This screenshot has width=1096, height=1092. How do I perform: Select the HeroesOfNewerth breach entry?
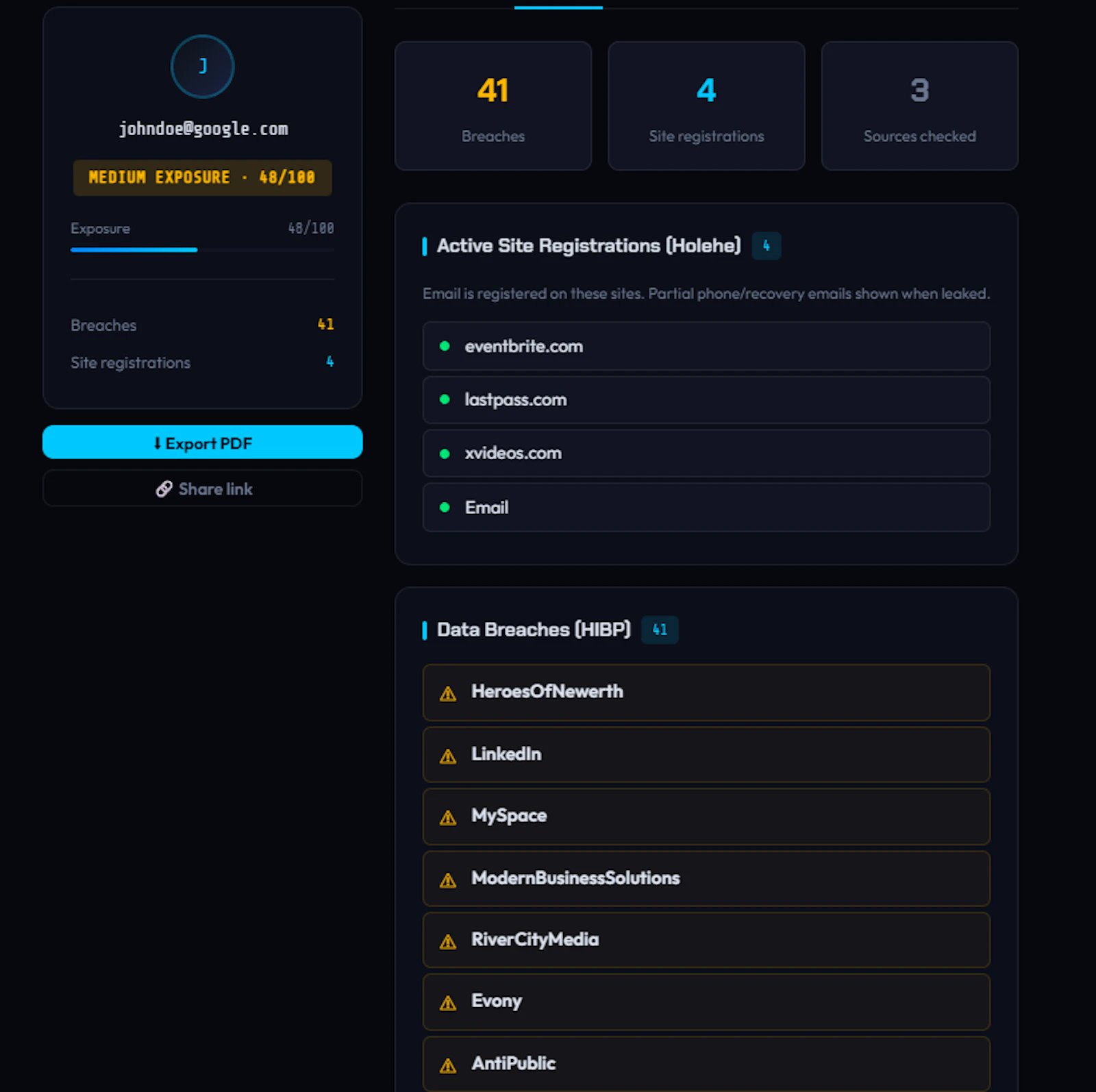[706, 692]
